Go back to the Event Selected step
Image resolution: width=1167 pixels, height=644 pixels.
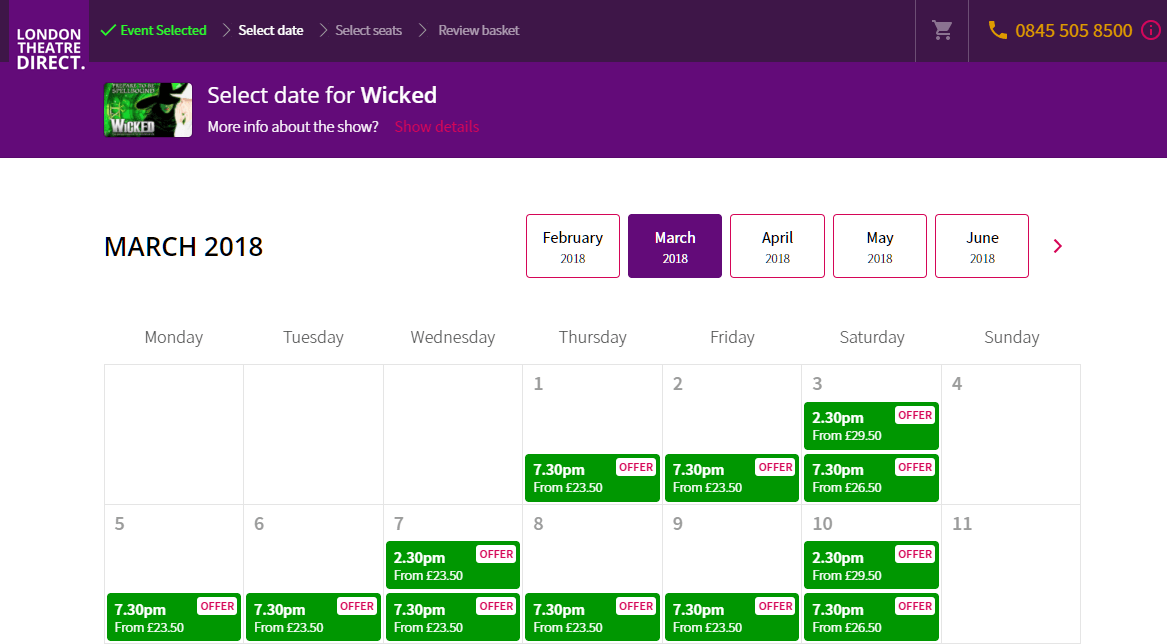click(x=154, y=30)
